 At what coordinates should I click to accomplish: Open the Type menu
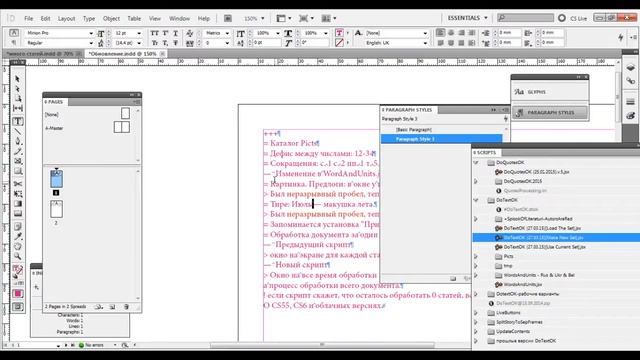coord(89,18)
